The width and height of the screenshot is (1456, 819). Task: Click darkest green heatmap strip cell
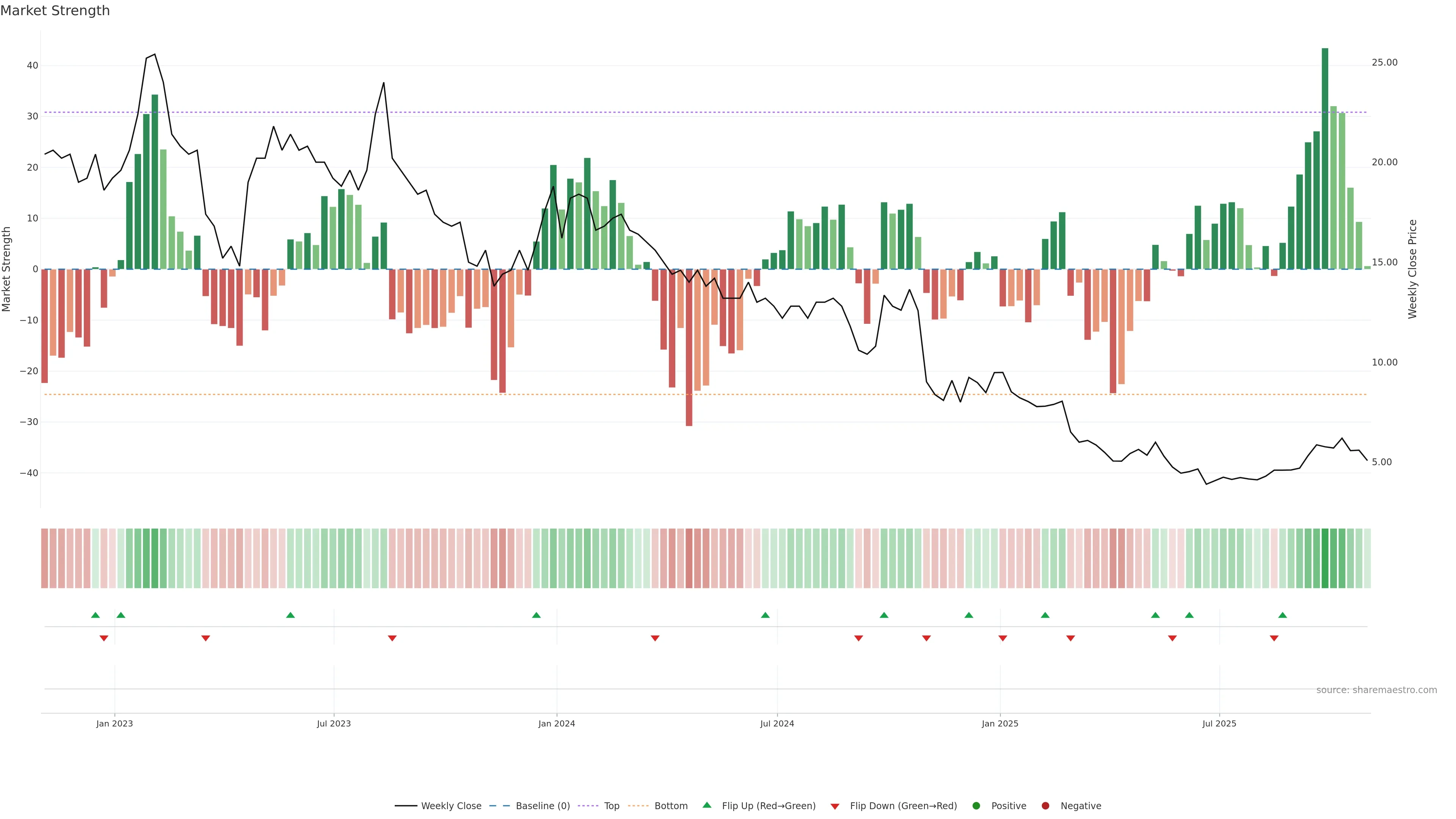coord(1325,559)
